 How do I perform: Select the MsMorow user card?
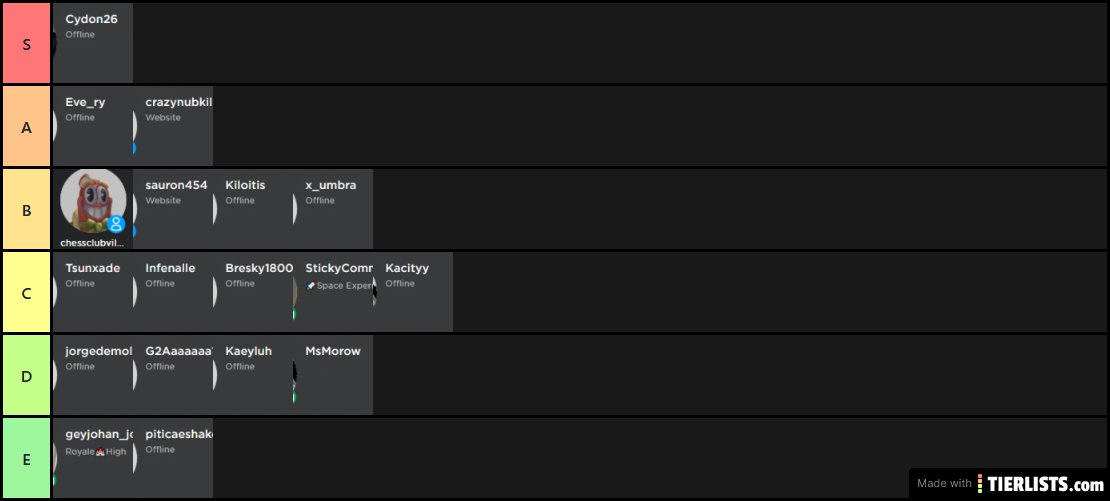[333, 375]
